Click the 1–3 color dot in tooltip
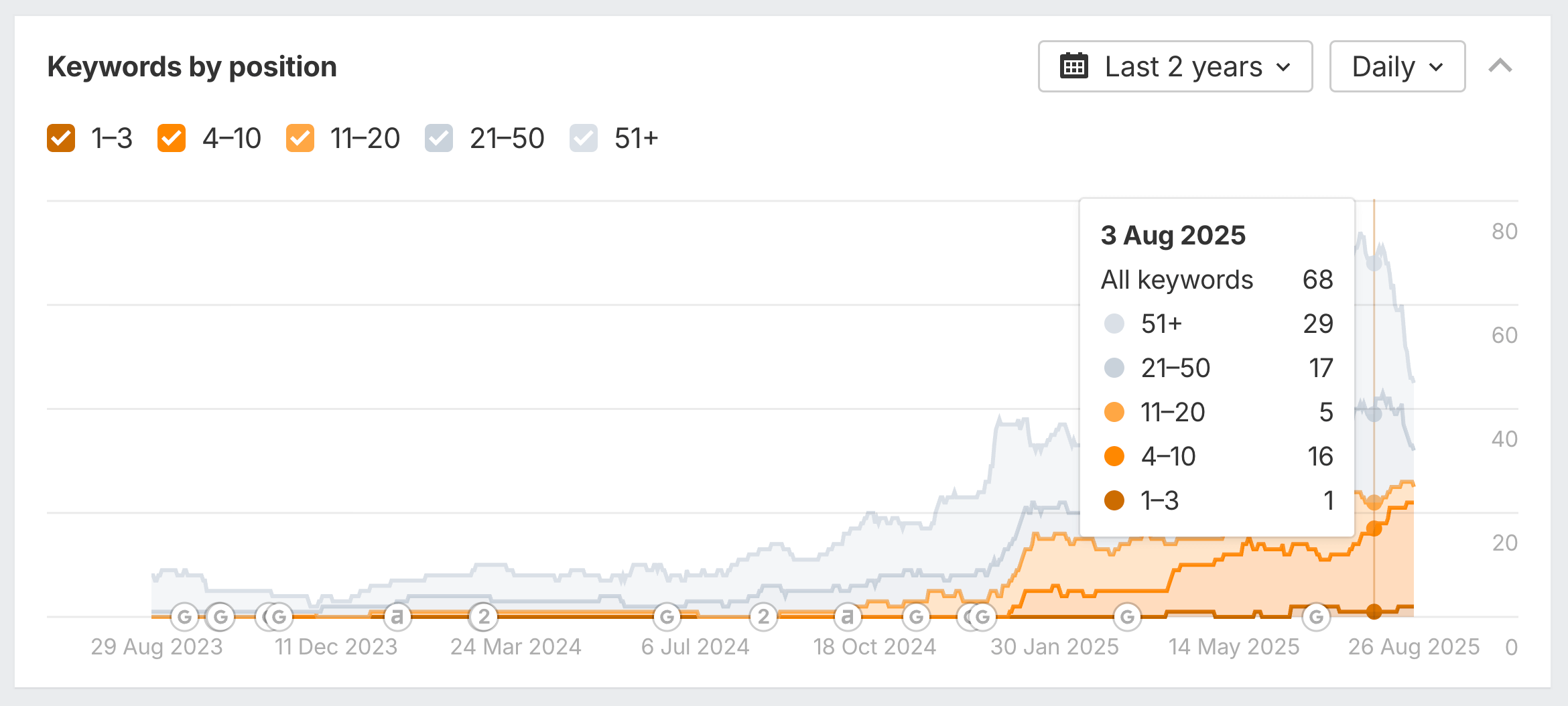The height and width of the screenshot is (706, 1568). [1114, 500]
